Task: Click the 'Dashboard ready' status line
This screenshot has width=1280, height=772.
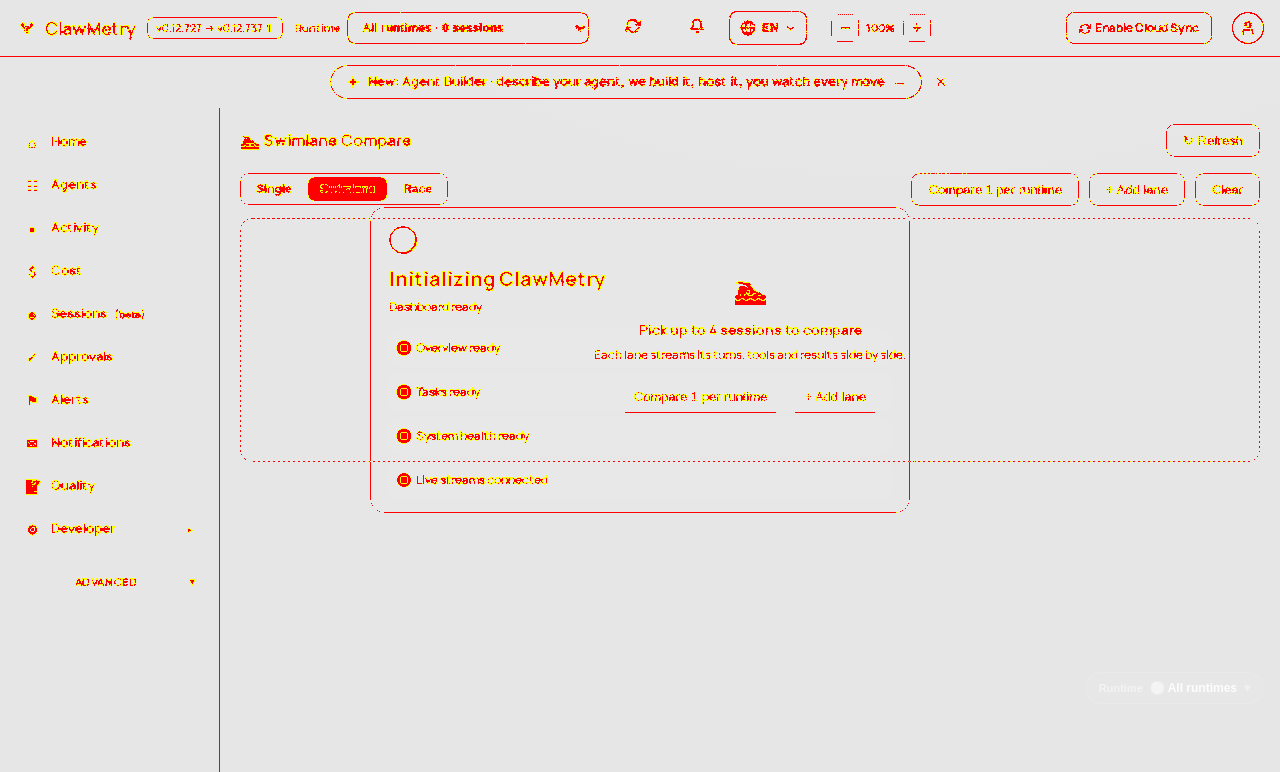Action: pyautogui.click(x=436, y=307)
